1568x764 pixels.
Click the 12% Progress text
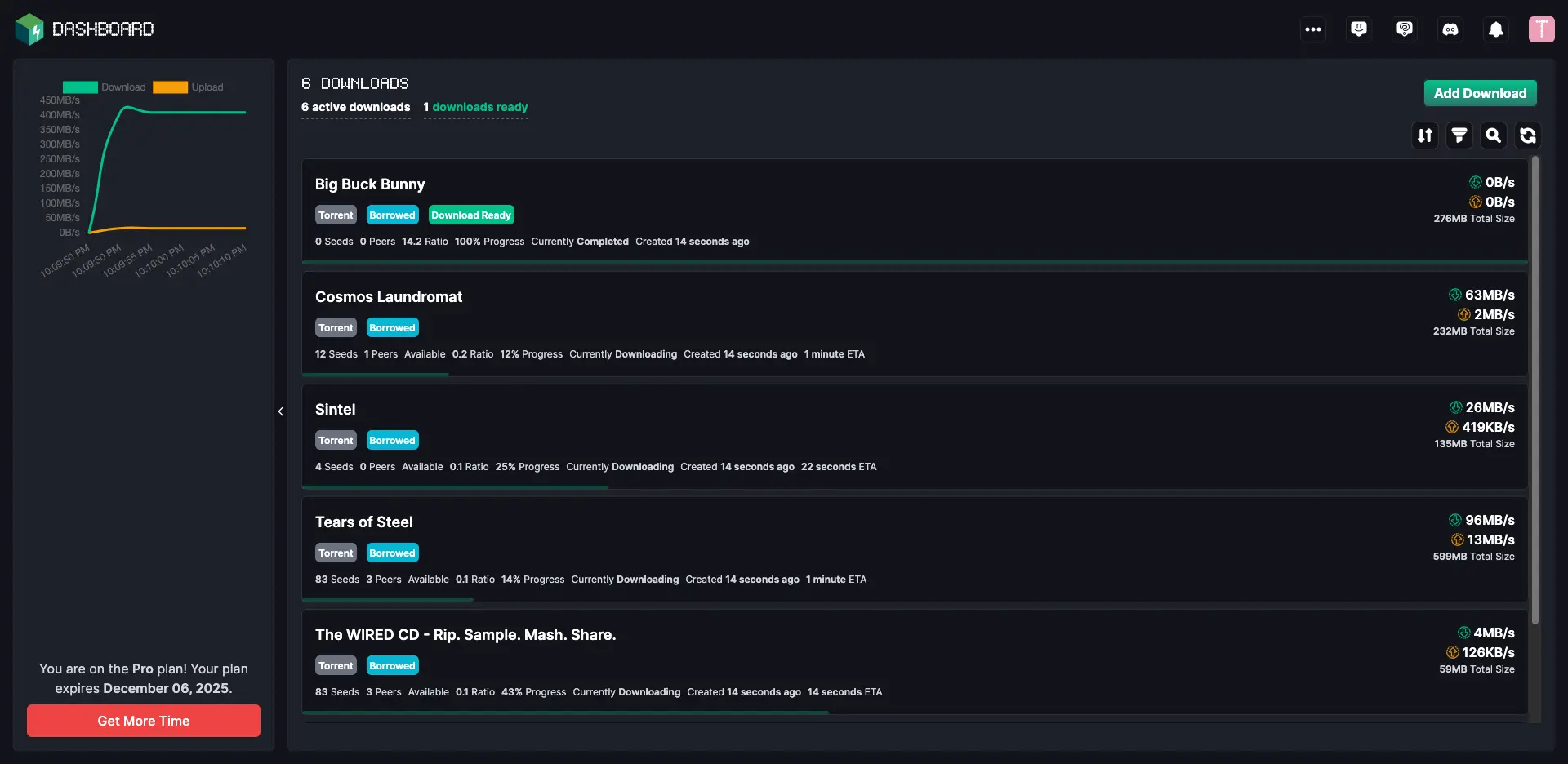532,354
